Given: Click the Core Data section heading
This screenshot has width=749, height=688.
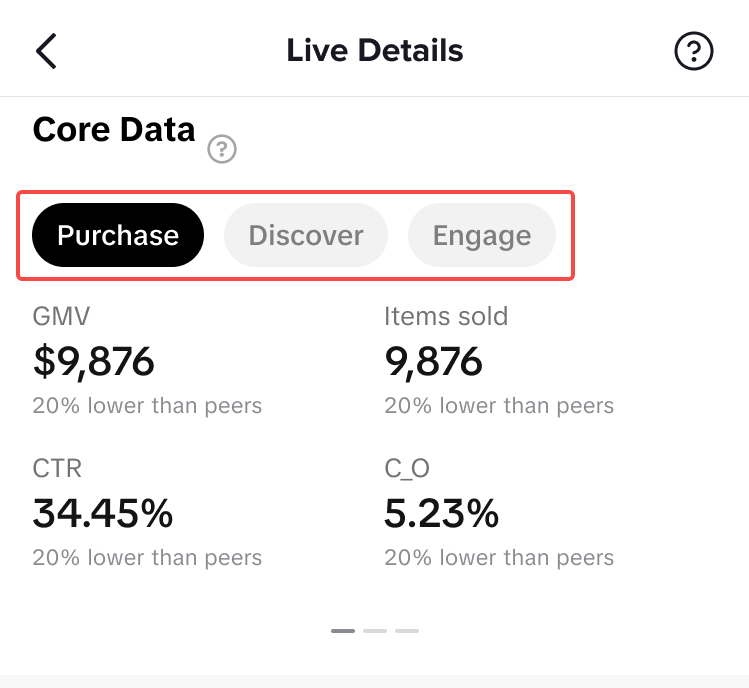Looking at the screenshot, I should (x=114, y=130).
